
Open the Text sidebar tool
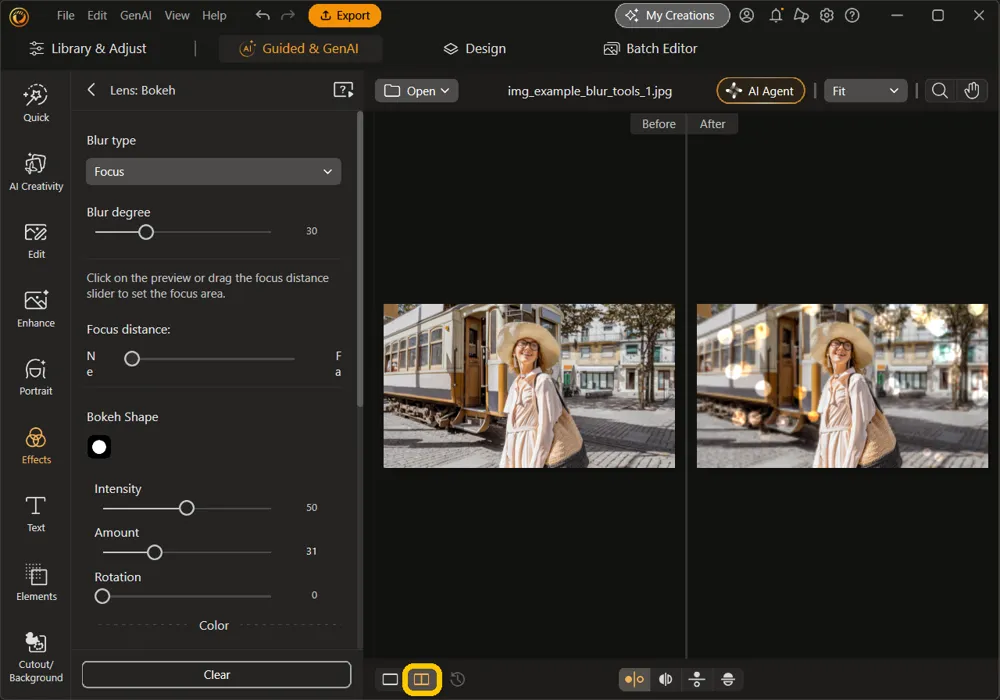(x=36, y=514)
